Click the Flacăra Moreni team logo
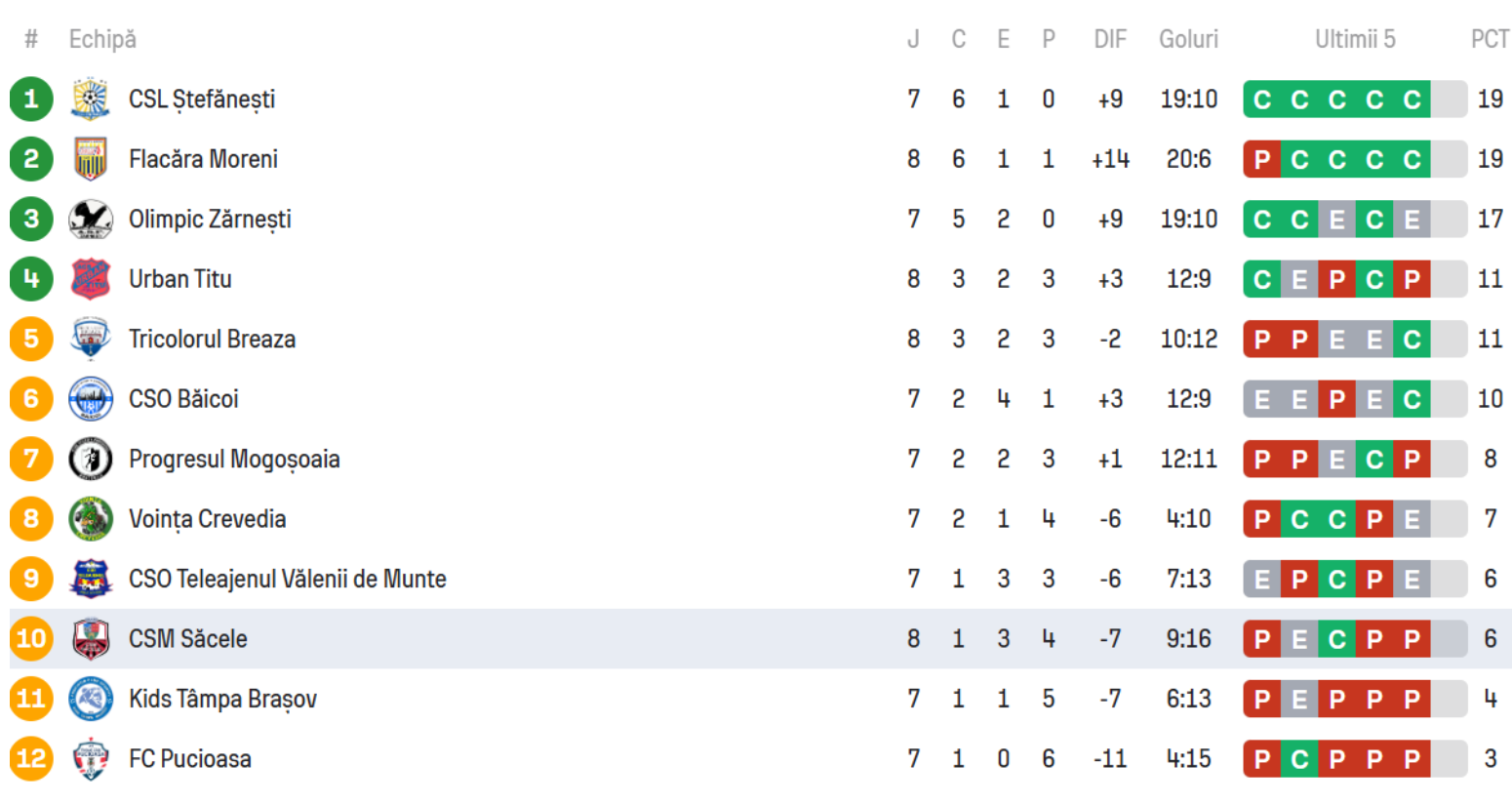 coord(90,159)
